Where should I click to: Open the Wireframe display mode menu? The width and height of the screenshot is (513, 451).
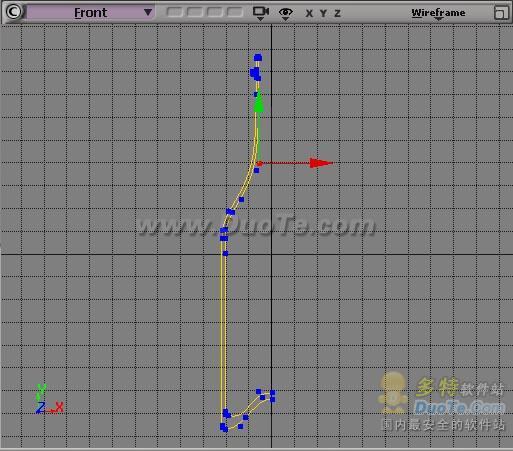pyautogui.click(x=438, y=13)
